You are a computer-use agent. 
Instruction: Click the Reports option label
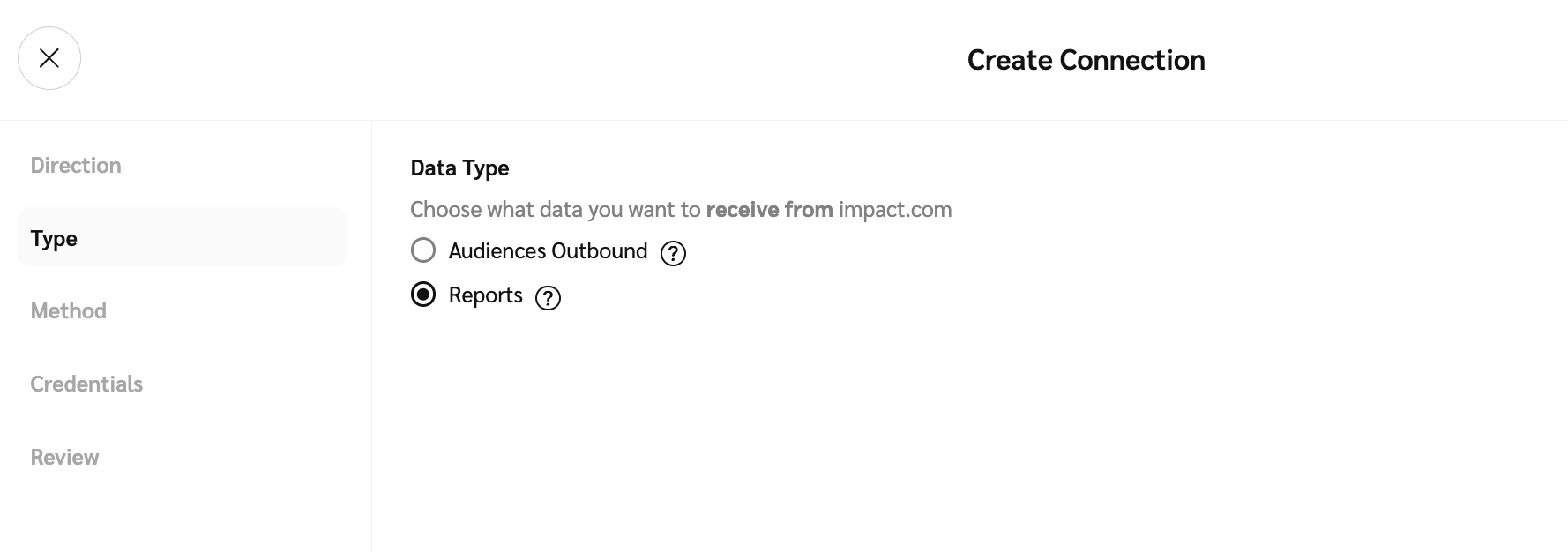[485, 295]
